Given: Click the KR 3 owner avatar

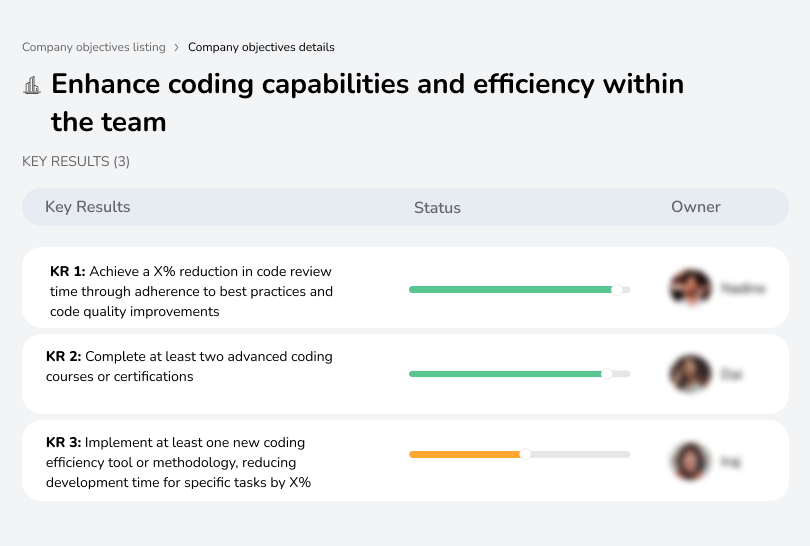Looking at the screenshot, I should click(690, 461).
